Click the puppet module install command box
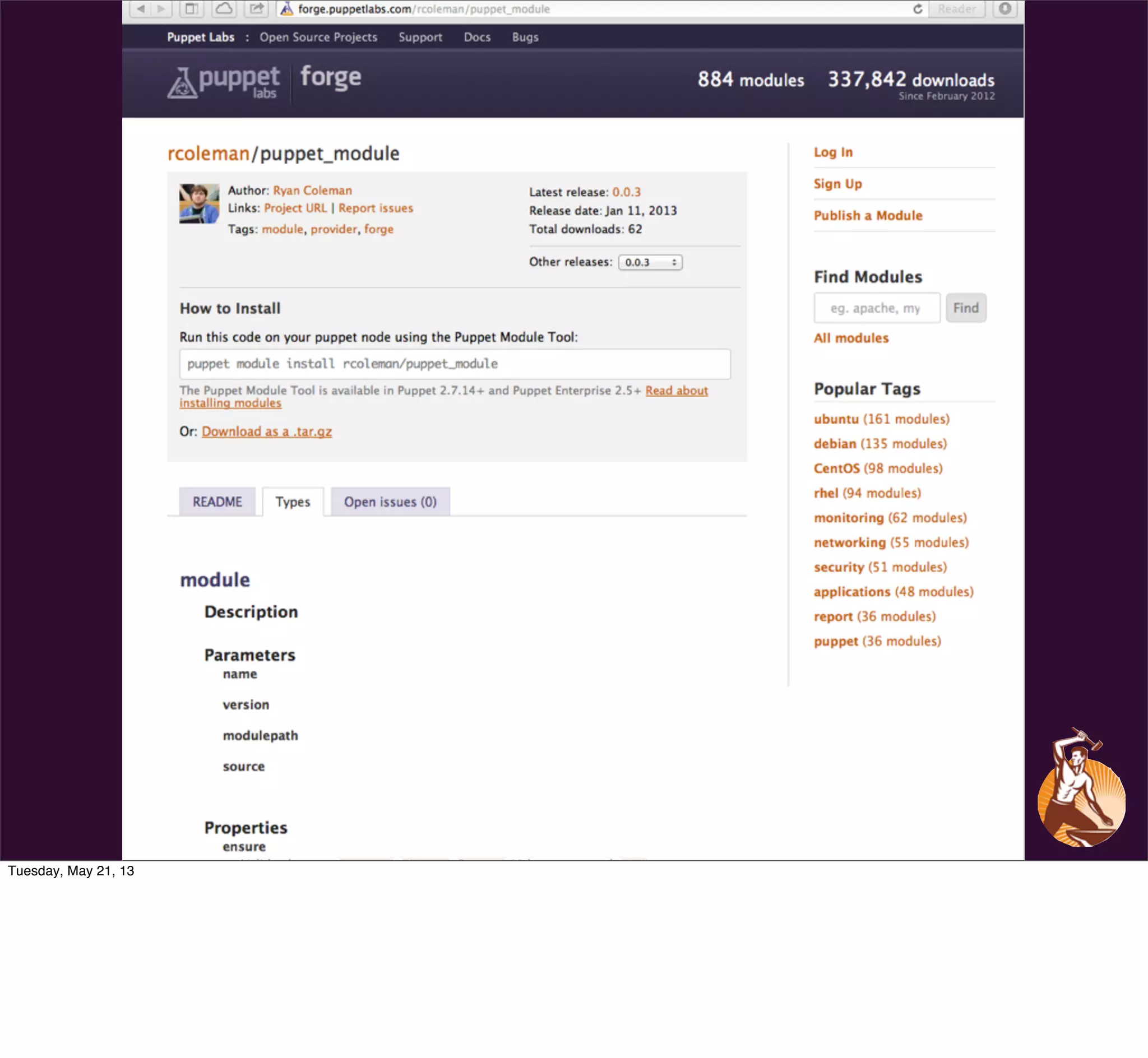Screen dimensions: 1148x1058 (455, 364)
